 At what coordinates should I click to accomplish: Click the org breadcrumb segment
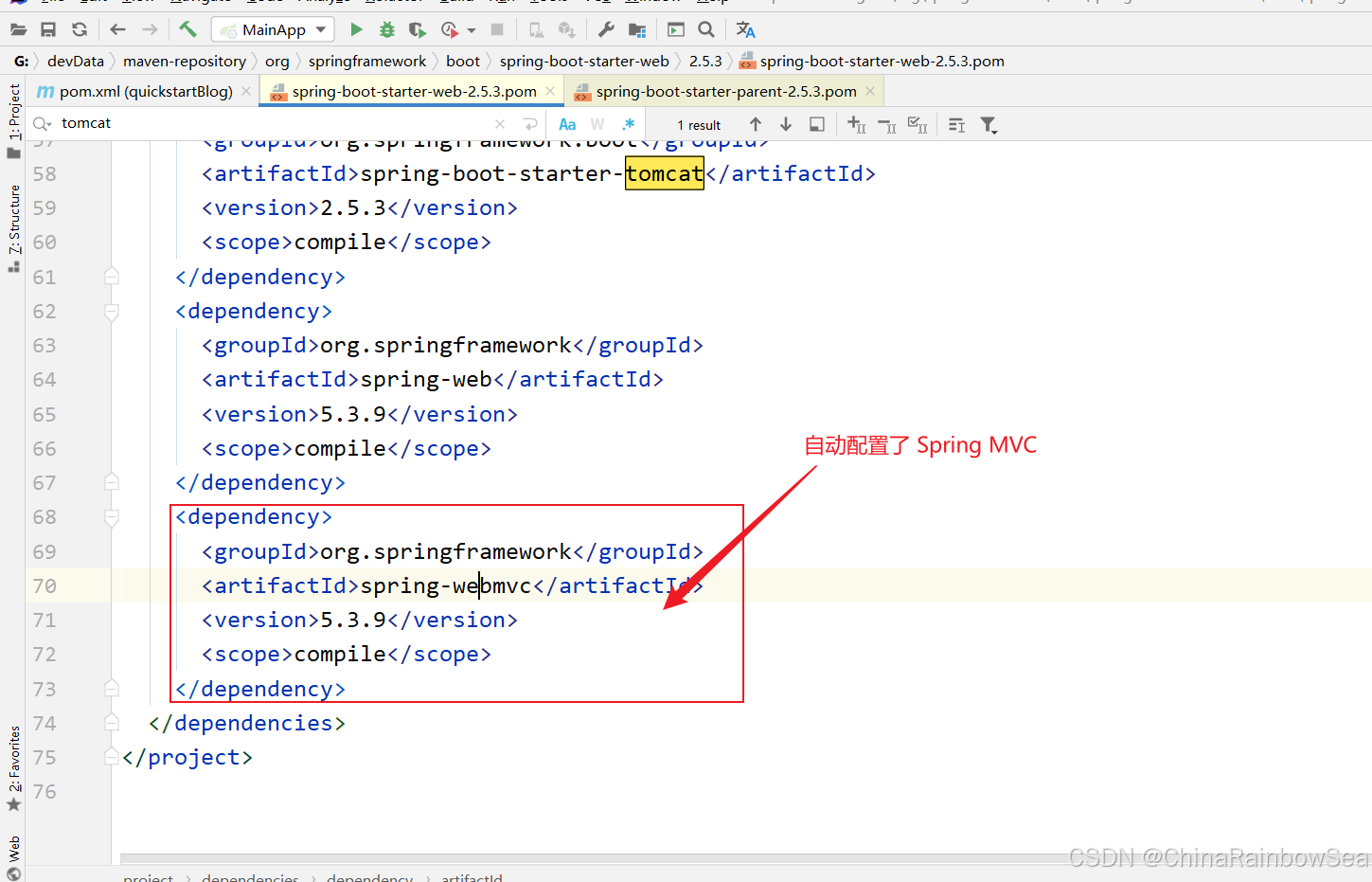tap(277, 61)
